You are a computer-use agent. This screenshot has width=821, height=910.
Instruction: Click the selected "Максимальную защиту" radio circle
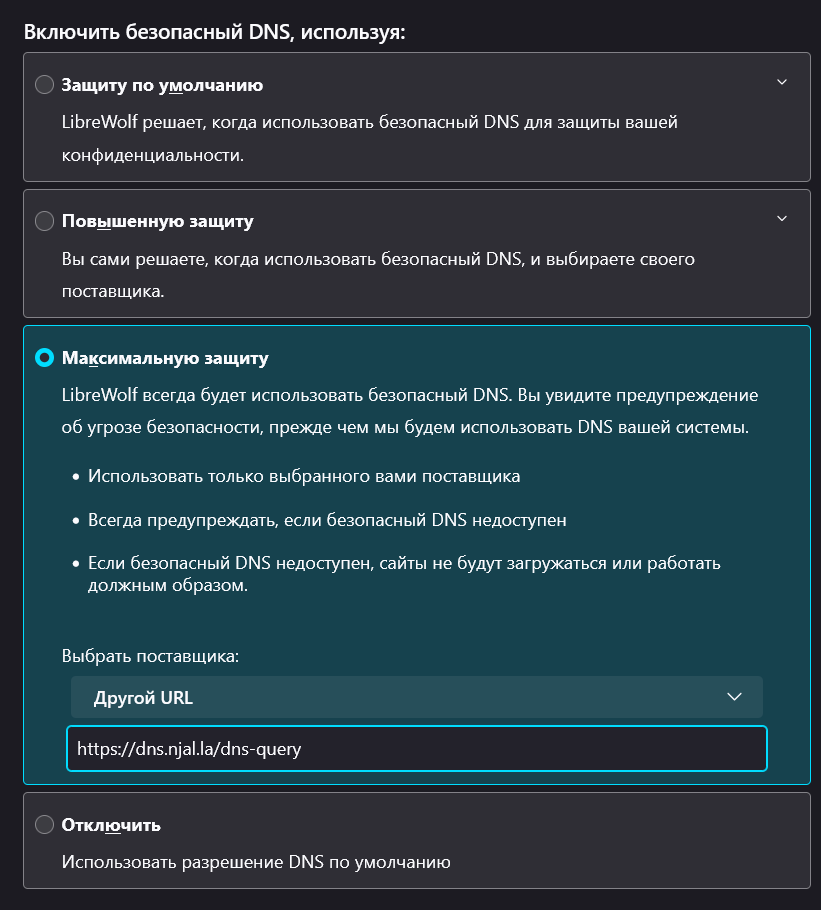coord(44,357)
